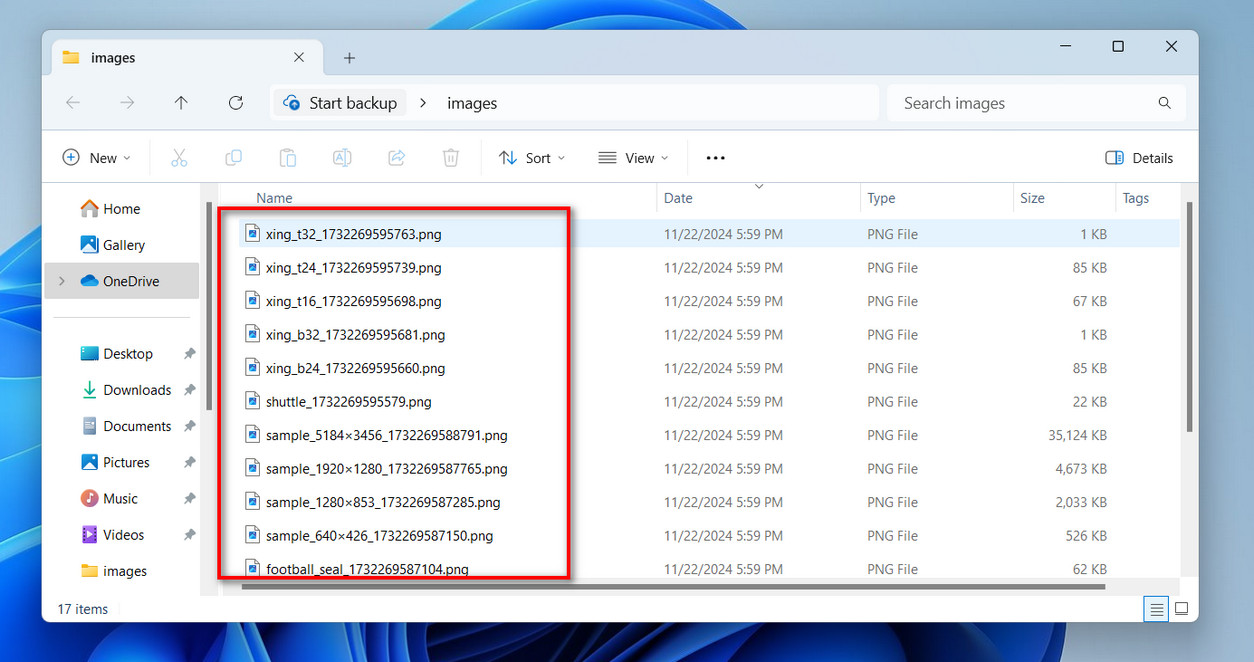Viewport: 1254px width, 662px height.
Task: Click the Rename icon in toolbar
Action: pos(341,158)
